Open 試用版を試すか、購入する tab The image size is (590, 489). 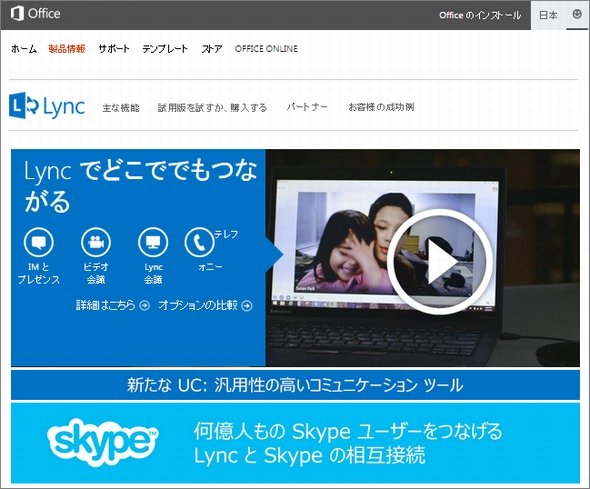tap(212, 108)
